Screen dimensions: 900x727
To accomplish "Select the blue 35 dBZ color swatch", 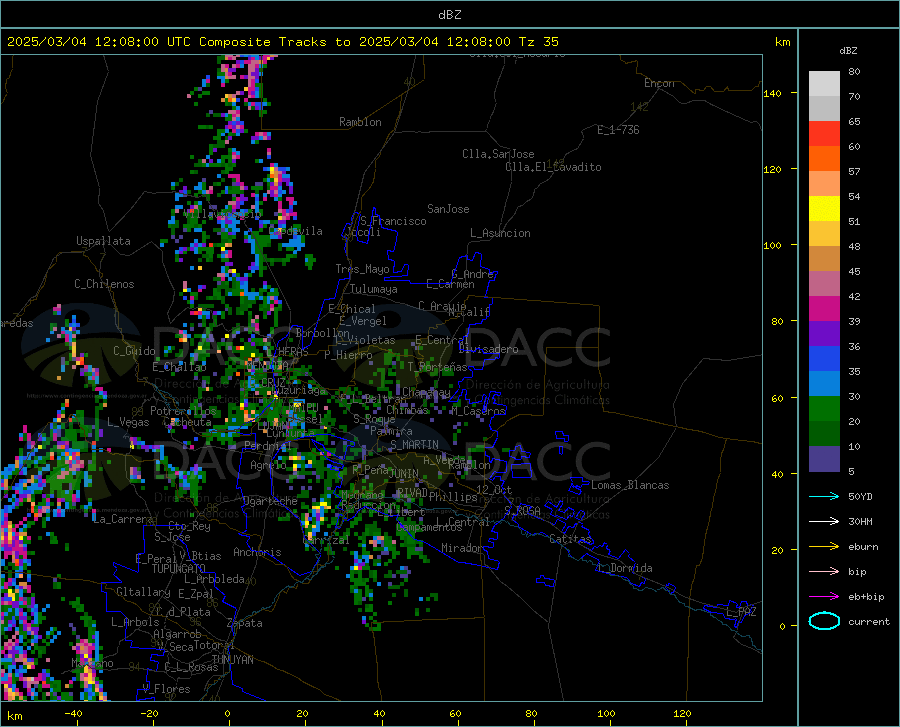I will (x=824, y=359).
